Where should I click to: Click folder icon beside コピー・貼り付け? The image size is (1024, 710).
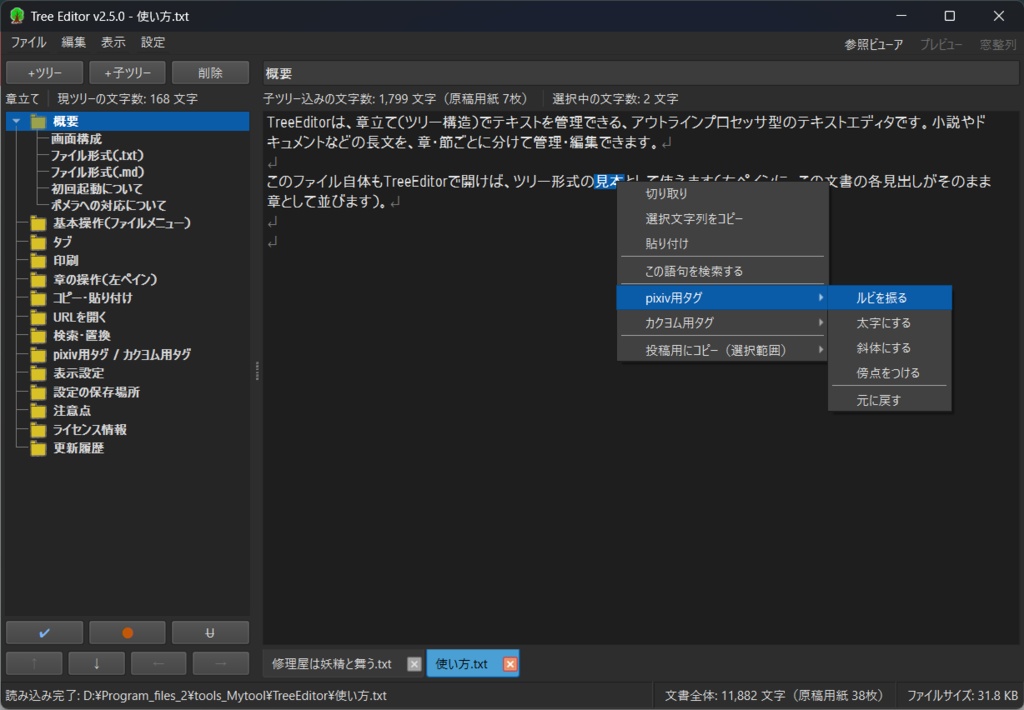(x=39, y=299)
